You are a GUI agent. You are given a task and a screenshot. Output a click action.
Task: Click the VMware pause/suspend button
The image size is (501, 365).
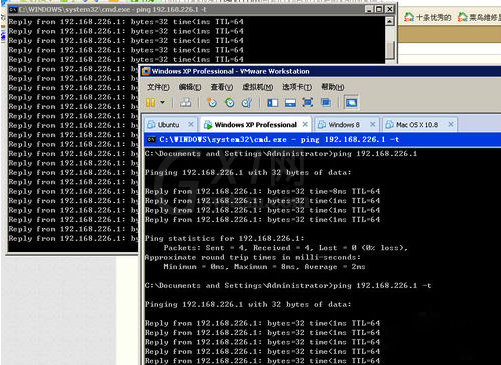pyautogui.click(x=150, y=102)
